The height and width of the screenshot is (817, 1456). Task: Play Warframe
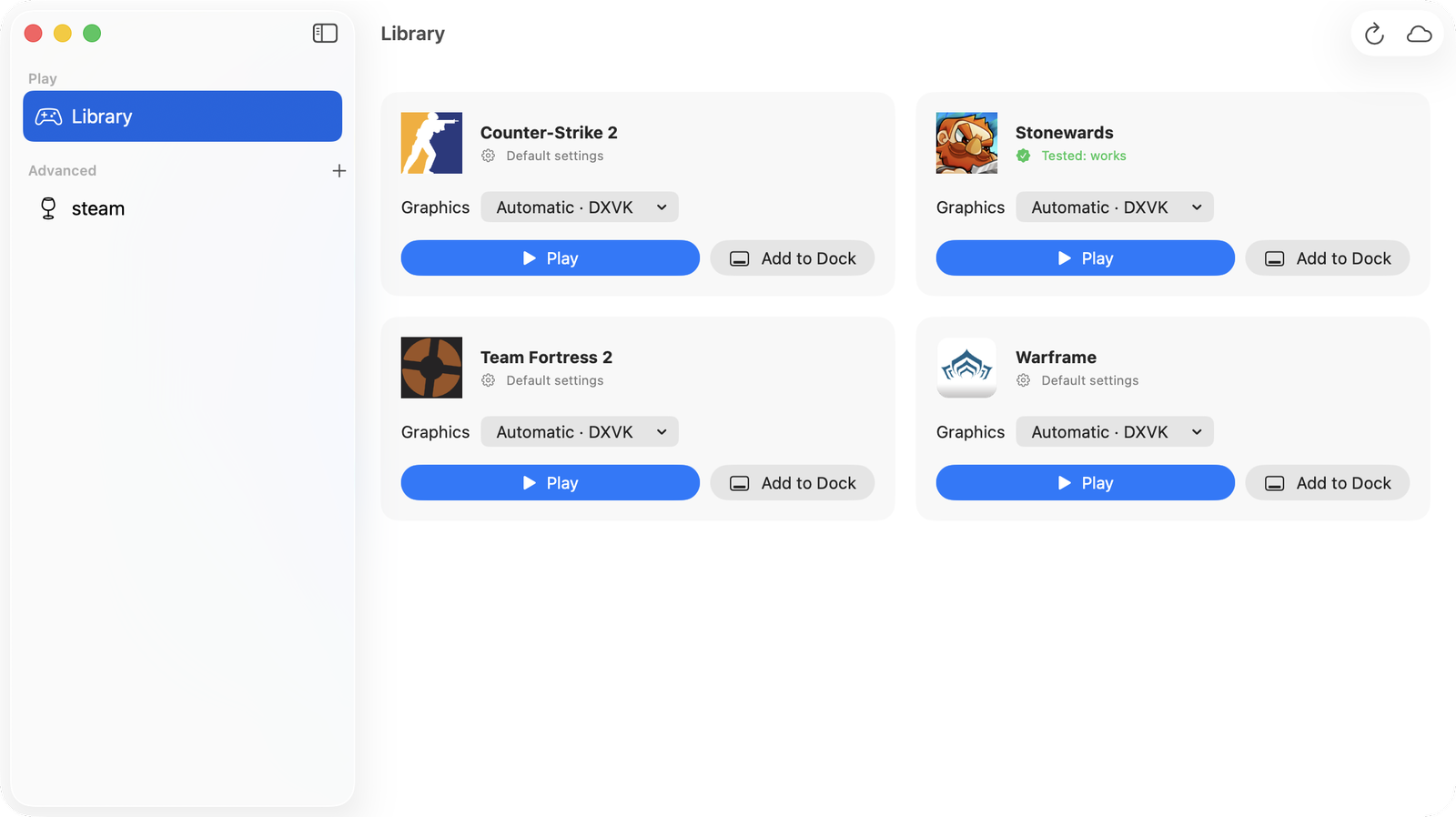tap(1086, 483)
